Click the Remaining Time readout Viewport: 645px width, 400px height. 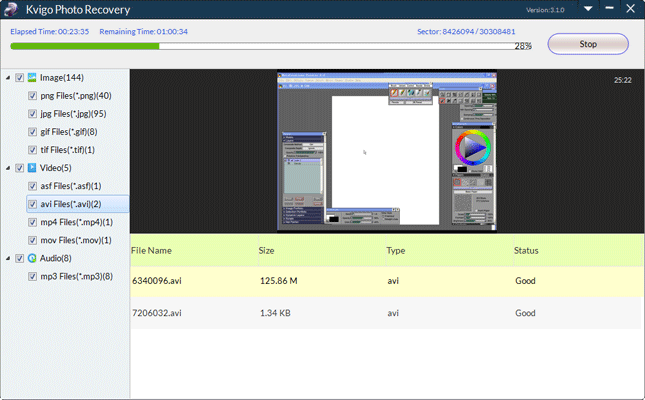click(143, 32)
